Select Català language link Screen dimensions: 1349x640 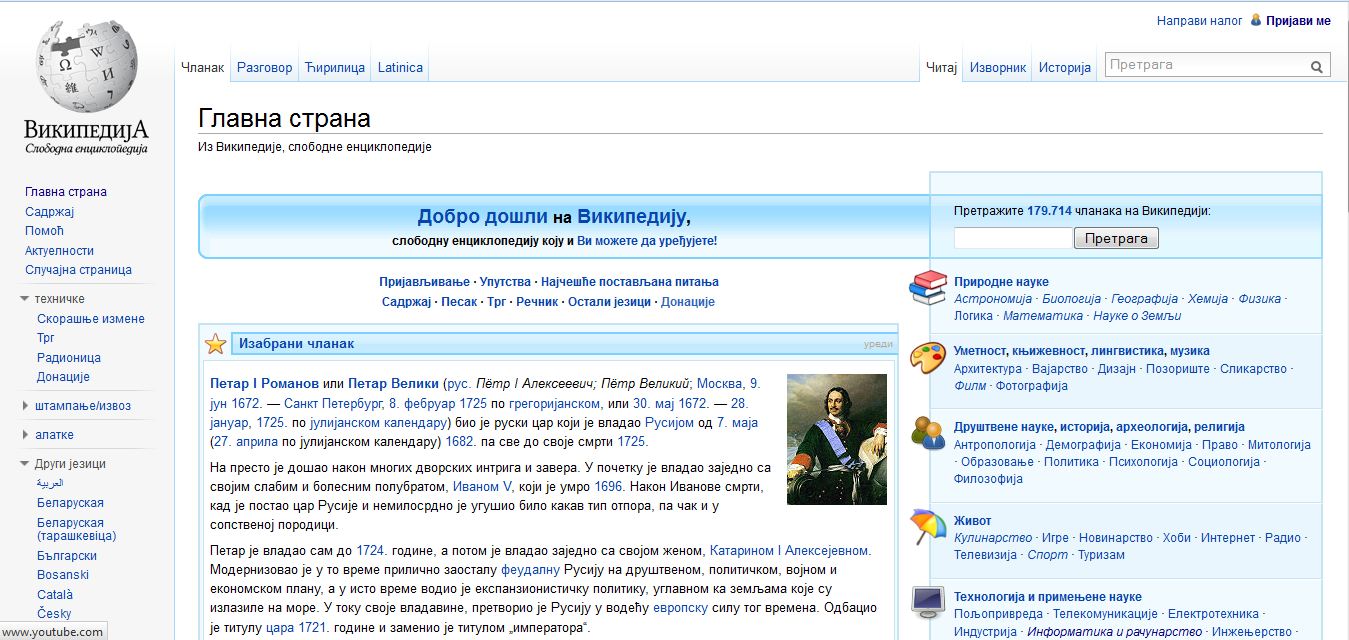pyautogui.click(x=56, y=595)
